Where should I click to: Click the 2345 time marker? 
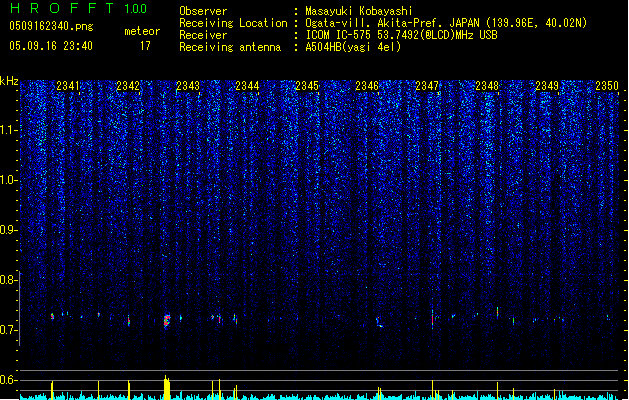point(307,86)
